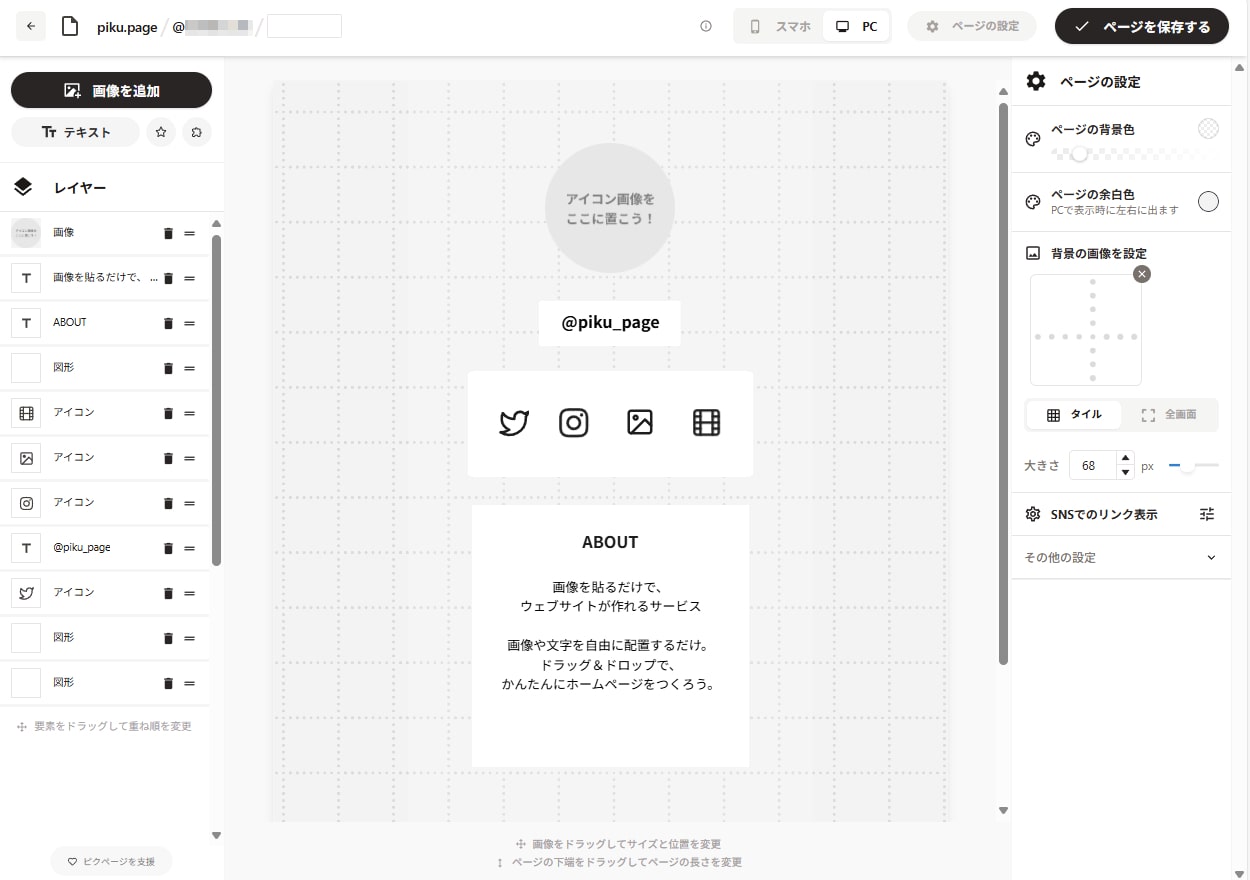Click the shape icon next to star

point(197,132)
